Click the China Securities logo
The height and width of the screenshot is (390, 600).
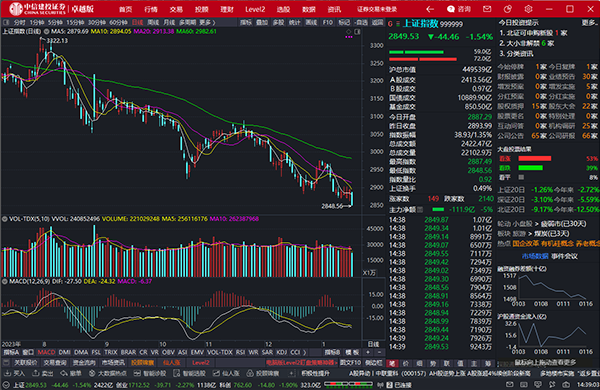point(38,9)
